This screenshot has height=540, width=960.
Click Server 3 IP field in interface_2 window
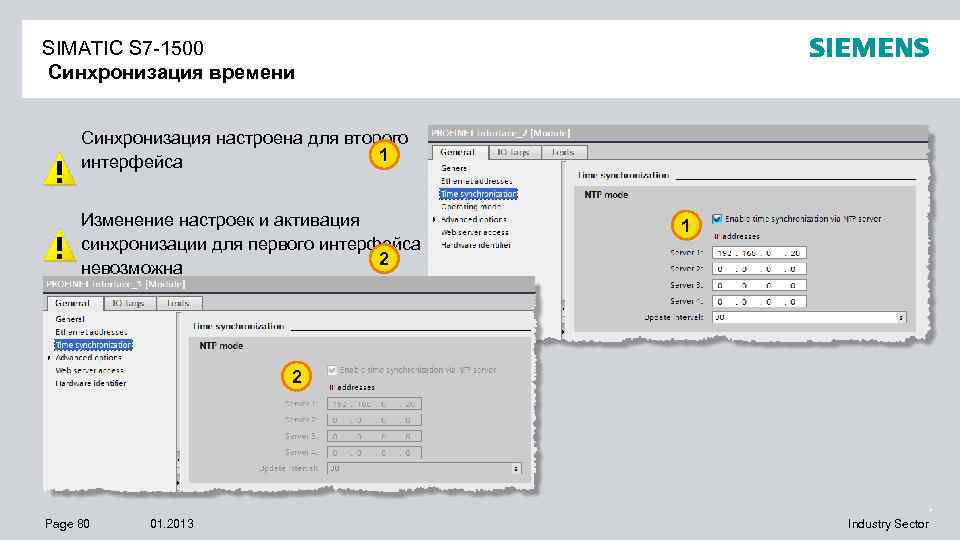point(759,285)
